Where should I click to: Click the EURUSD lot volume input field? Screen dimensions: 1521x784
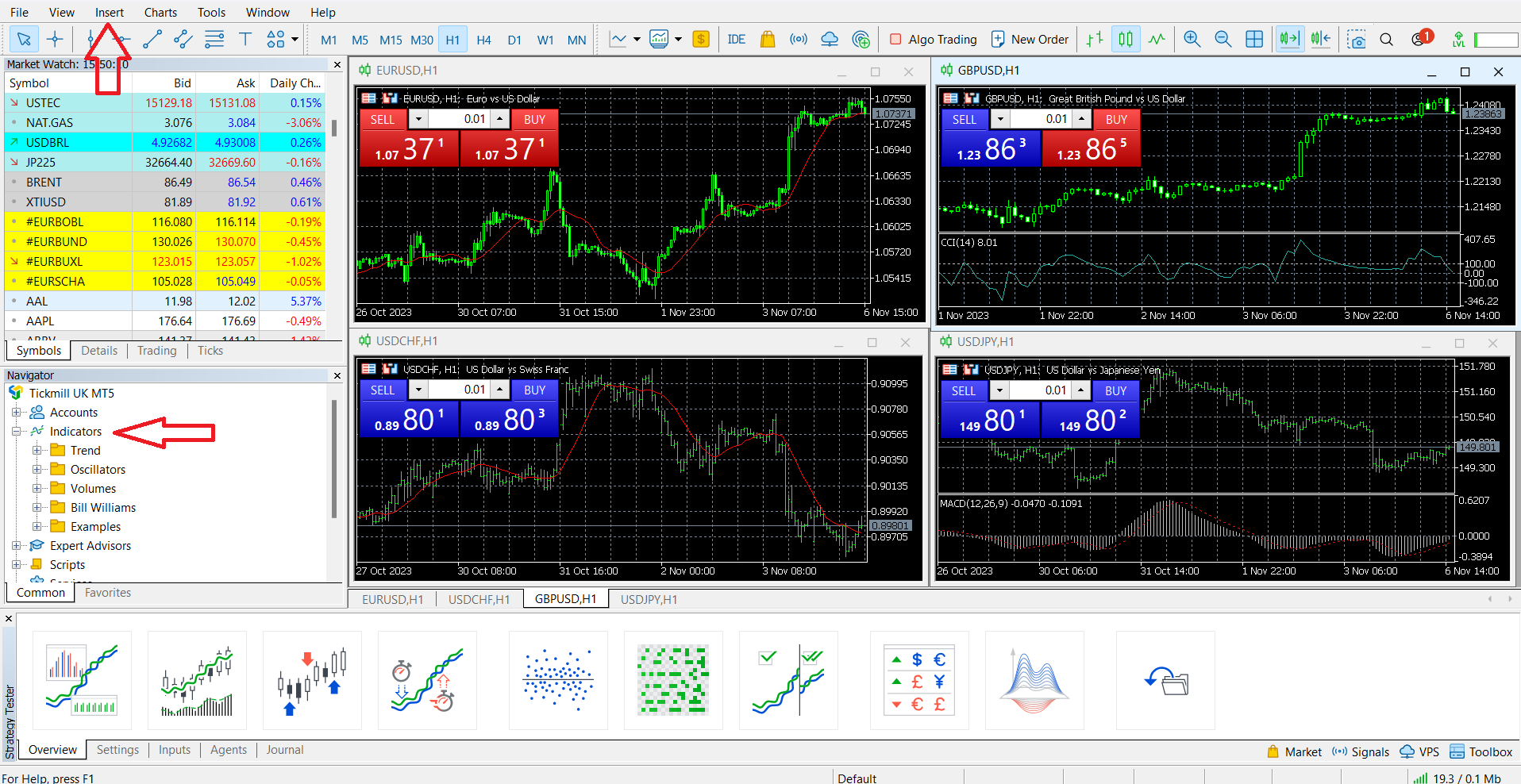[x=460, y=119]
